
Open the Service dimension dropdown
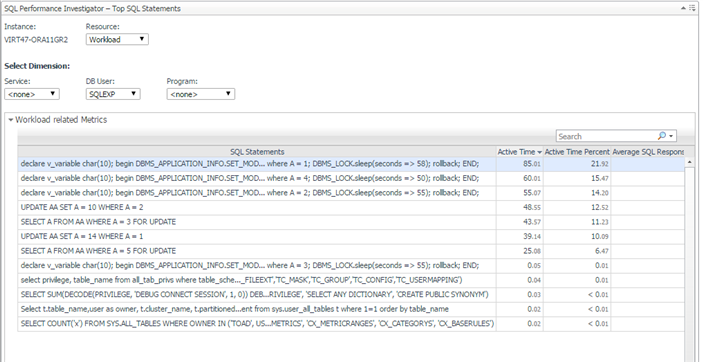tap(32, 94)
